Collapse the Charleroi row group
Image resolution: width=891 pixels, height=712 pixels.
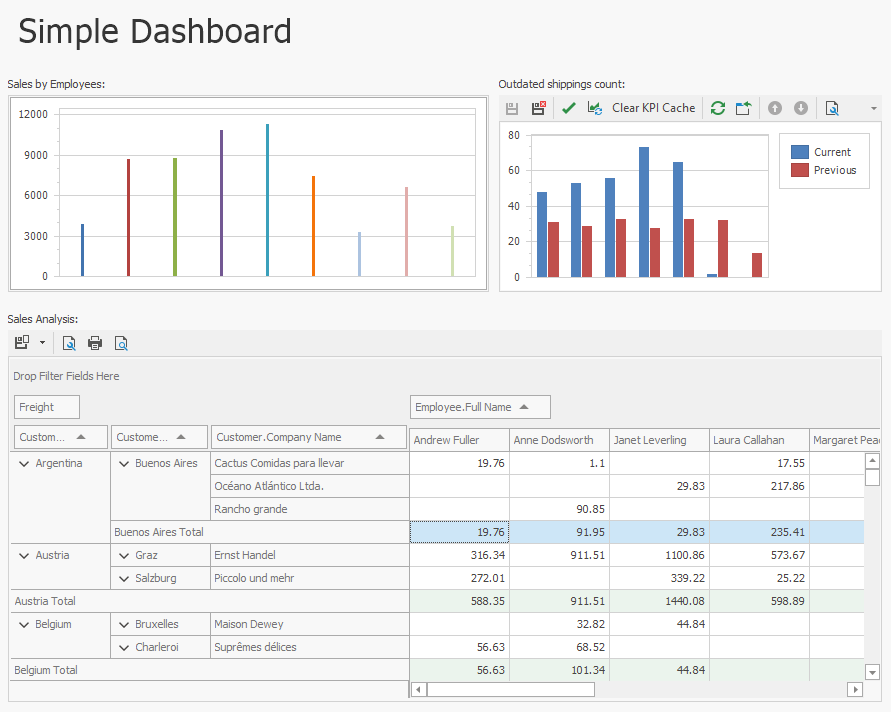(124, 647)
